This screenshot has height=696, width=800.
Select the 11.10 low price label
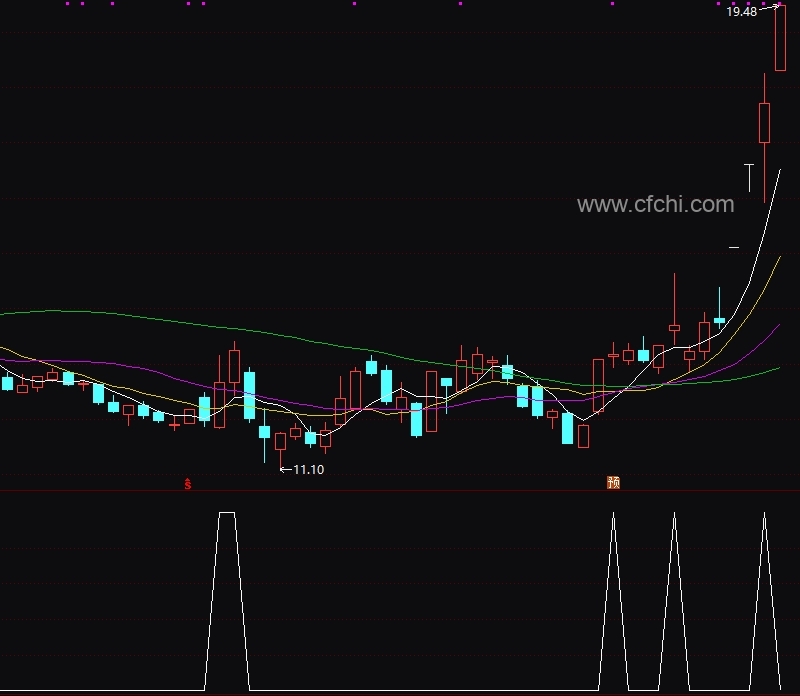tap(309, 469)
